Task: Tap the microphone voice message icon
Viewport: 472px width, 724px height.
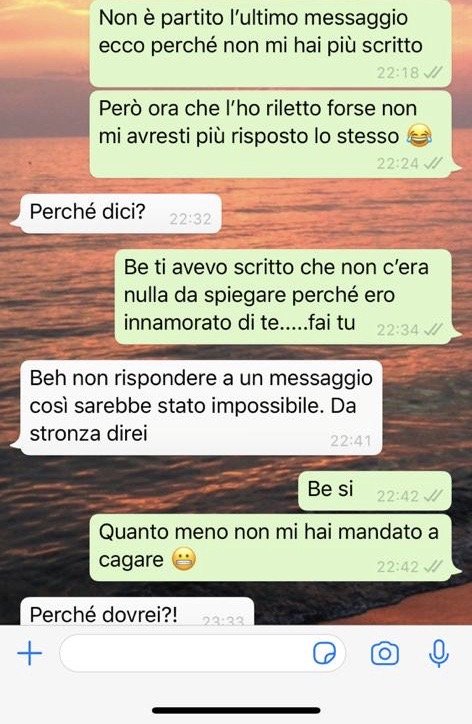Action: (x=438, y=653)
